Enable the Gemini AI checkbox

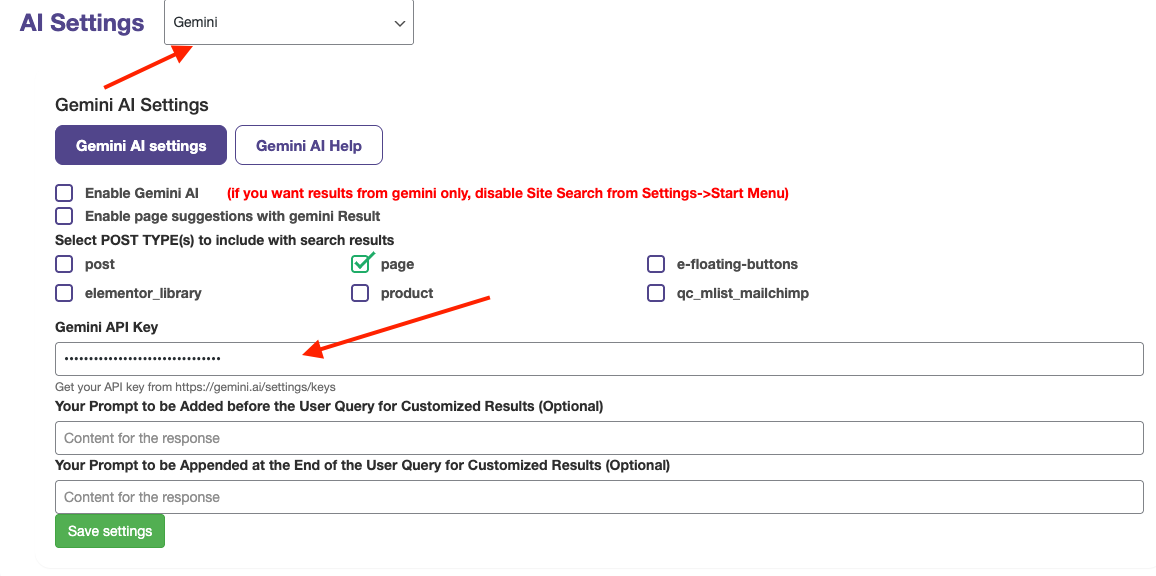pos(64,193)
